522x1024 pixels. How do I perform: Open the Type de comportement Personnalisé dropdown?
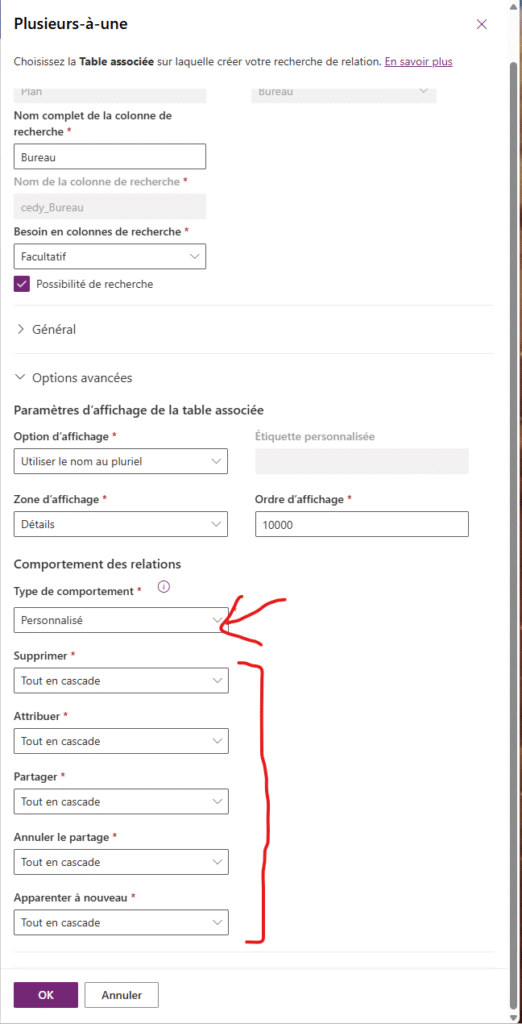click(121, 620)
